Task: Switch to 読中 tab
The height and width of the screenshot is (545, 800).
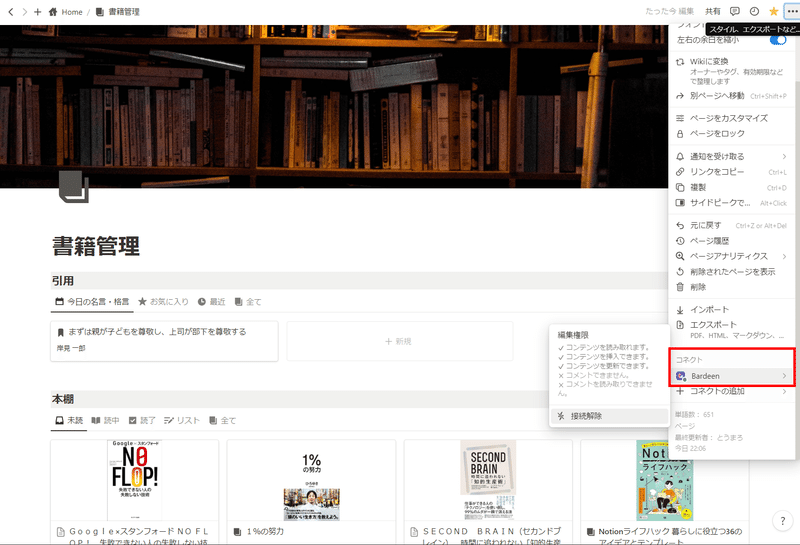Action: (x=105, y=420)
